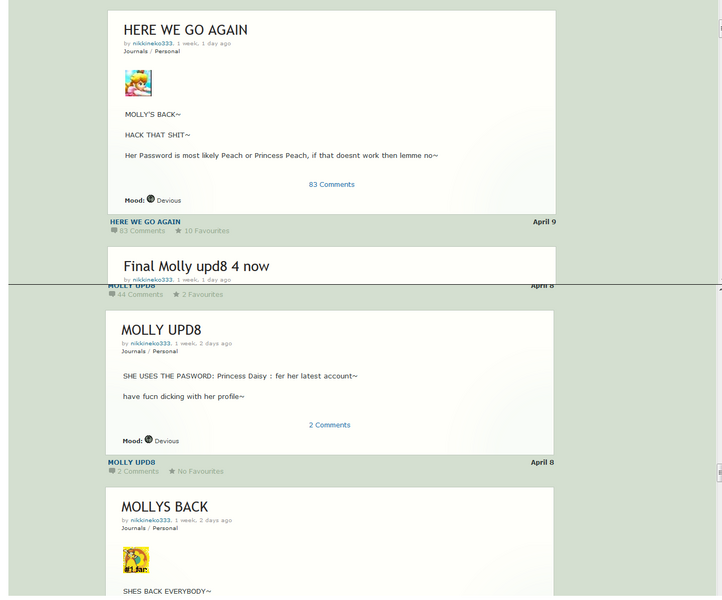Click star icon beside 10 Favourites
The image size is (722, 600).
click(x=178, y=231)
